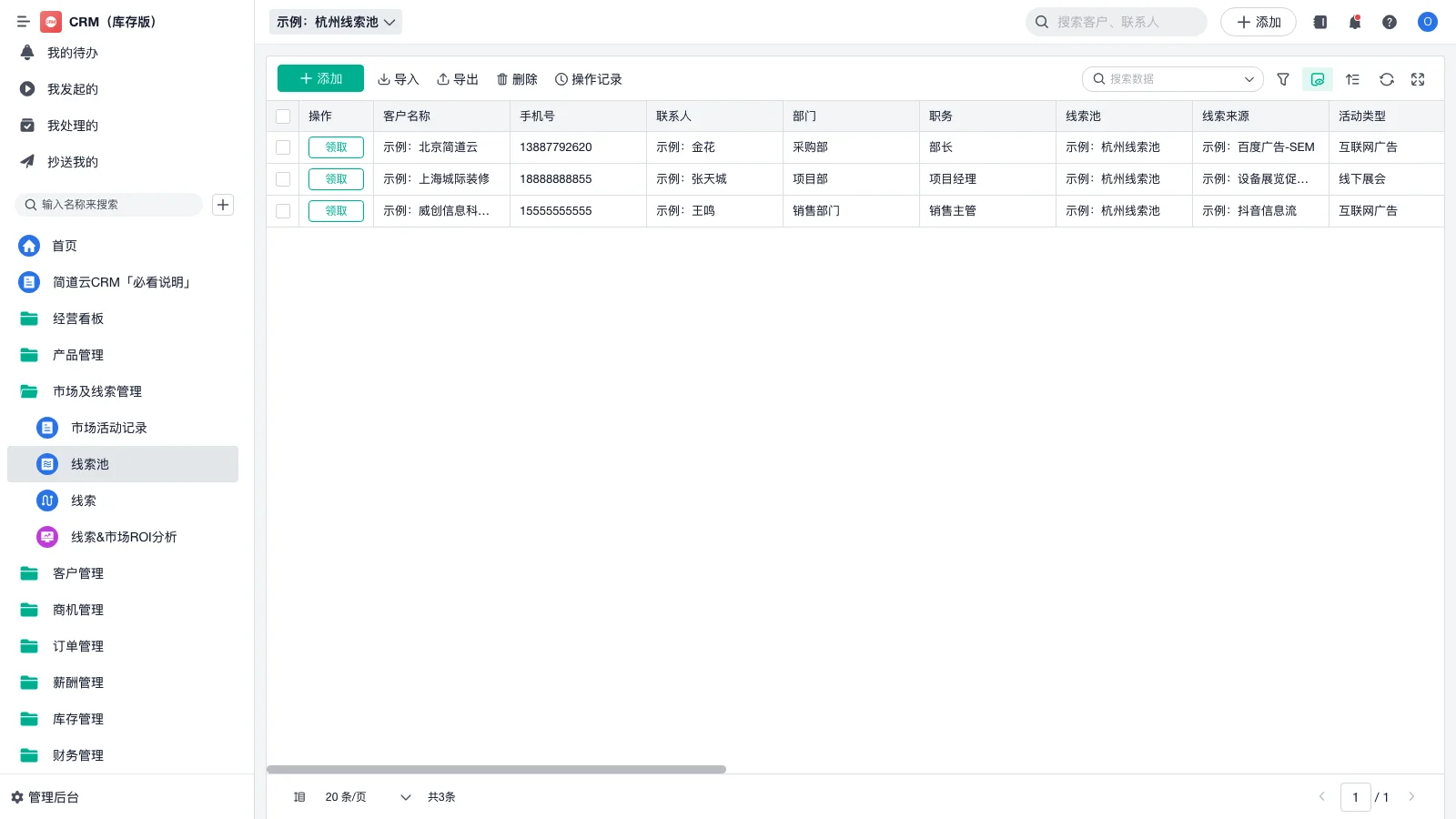1456x819 pixels.
Task: Open the 杭州线索池 dropdown selector
Action: click(335, 22)
